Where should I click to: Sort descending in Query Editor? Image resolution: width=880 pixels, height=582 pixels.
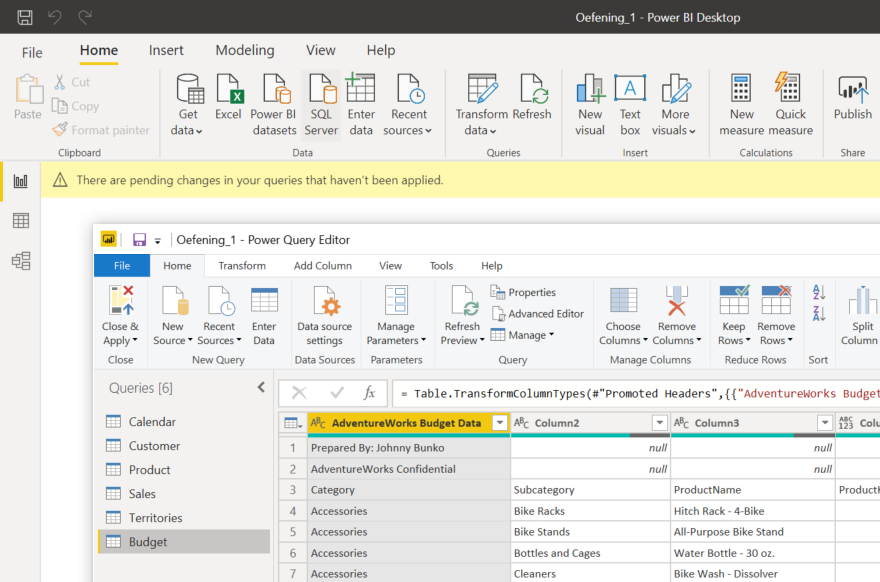(819, 314)
